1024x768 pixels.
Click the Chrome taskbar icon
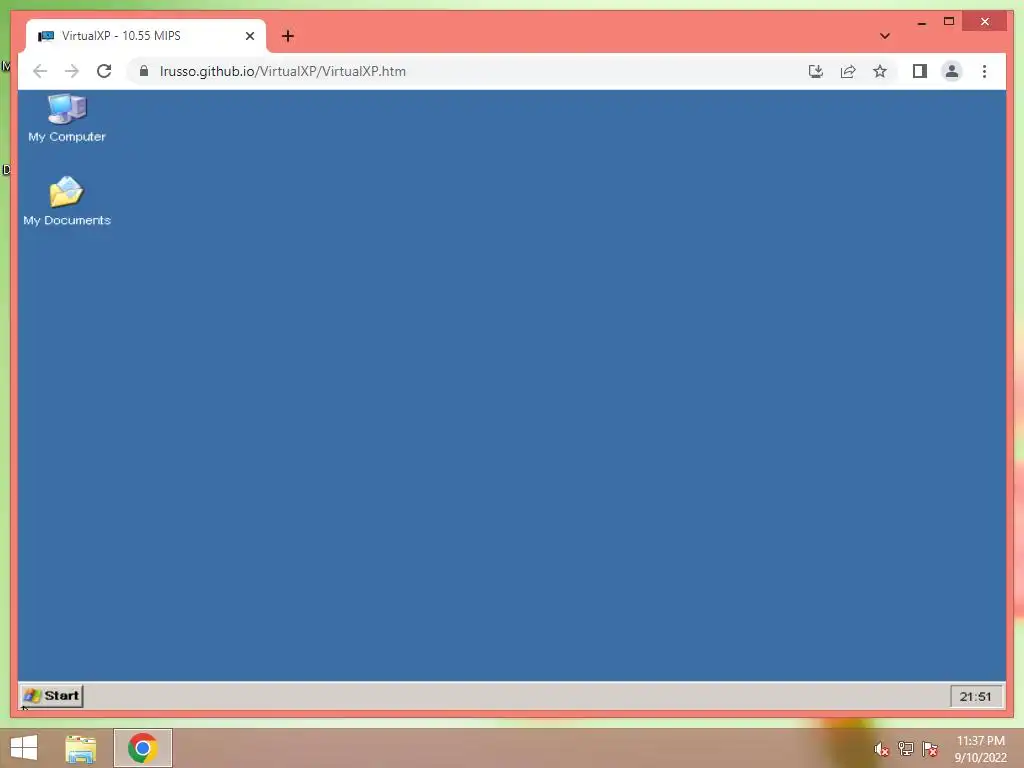[143, 748]
